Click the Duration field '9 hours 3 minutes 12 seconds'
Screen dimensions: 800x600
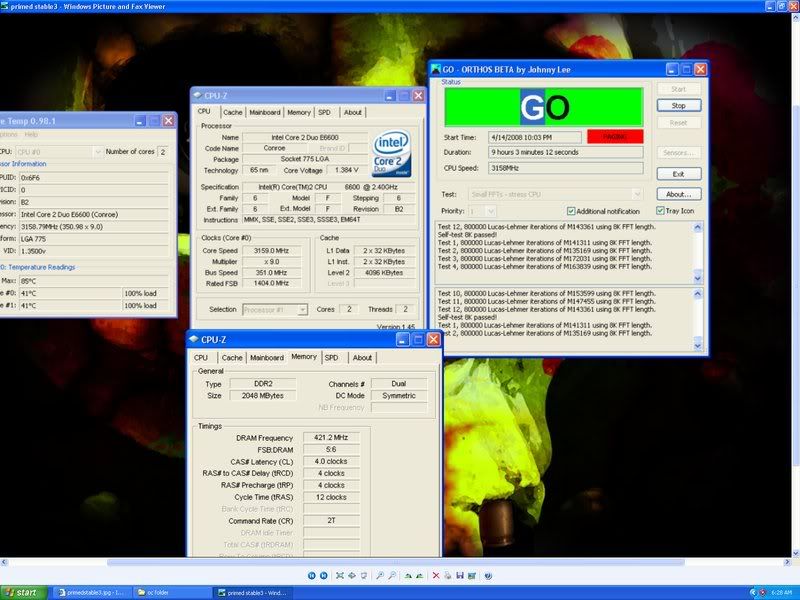[565, 152]
